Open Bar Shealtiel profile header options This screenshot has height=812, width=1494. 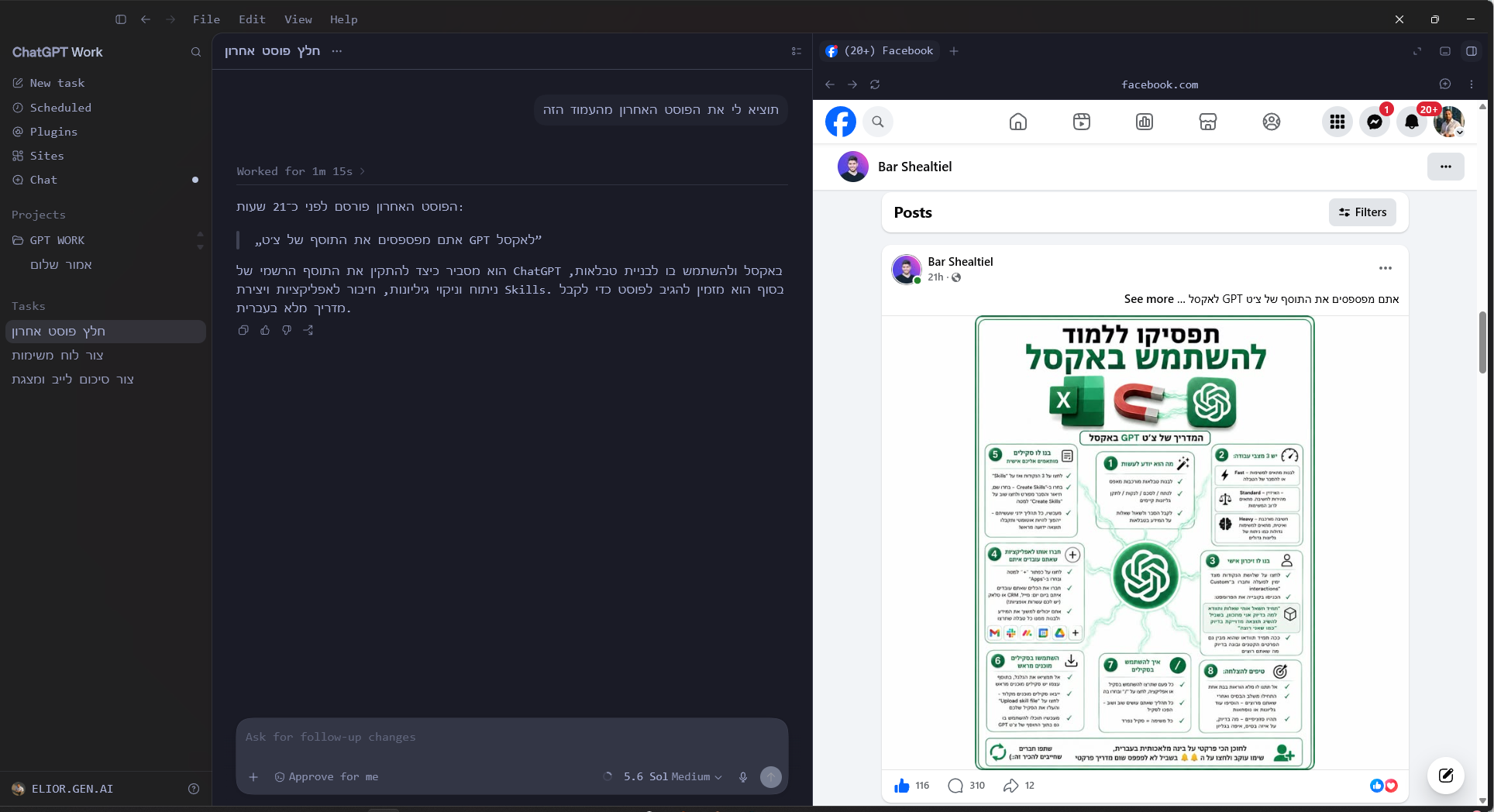[x=1446, y=167]
